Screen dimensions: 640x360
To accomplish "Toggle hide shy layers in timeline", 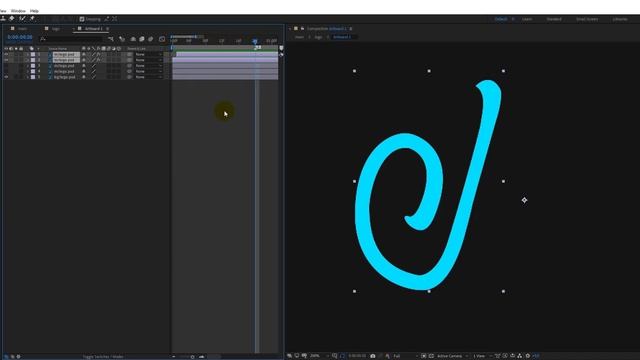I will 133,39.
